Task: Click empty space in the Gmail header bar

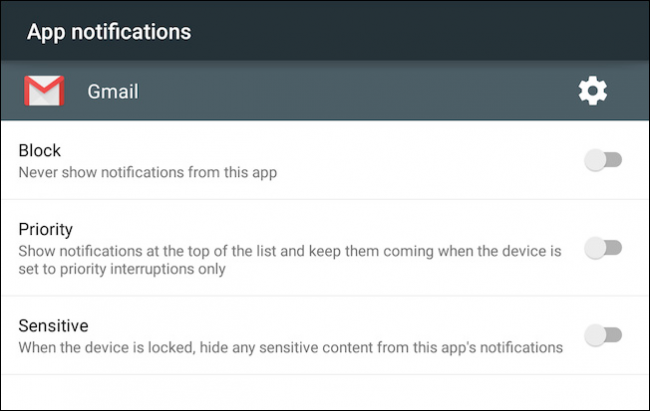Action: (x=350, y=91)
